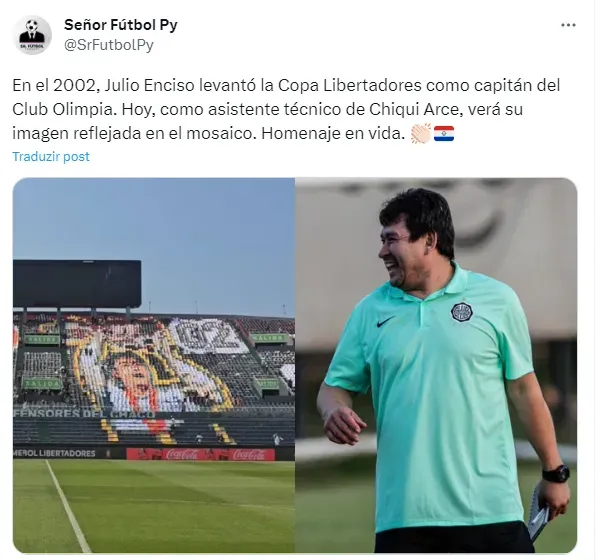Open the three-dot more options menu
This screenshot has height=560, width=596.
click(568, 25)
